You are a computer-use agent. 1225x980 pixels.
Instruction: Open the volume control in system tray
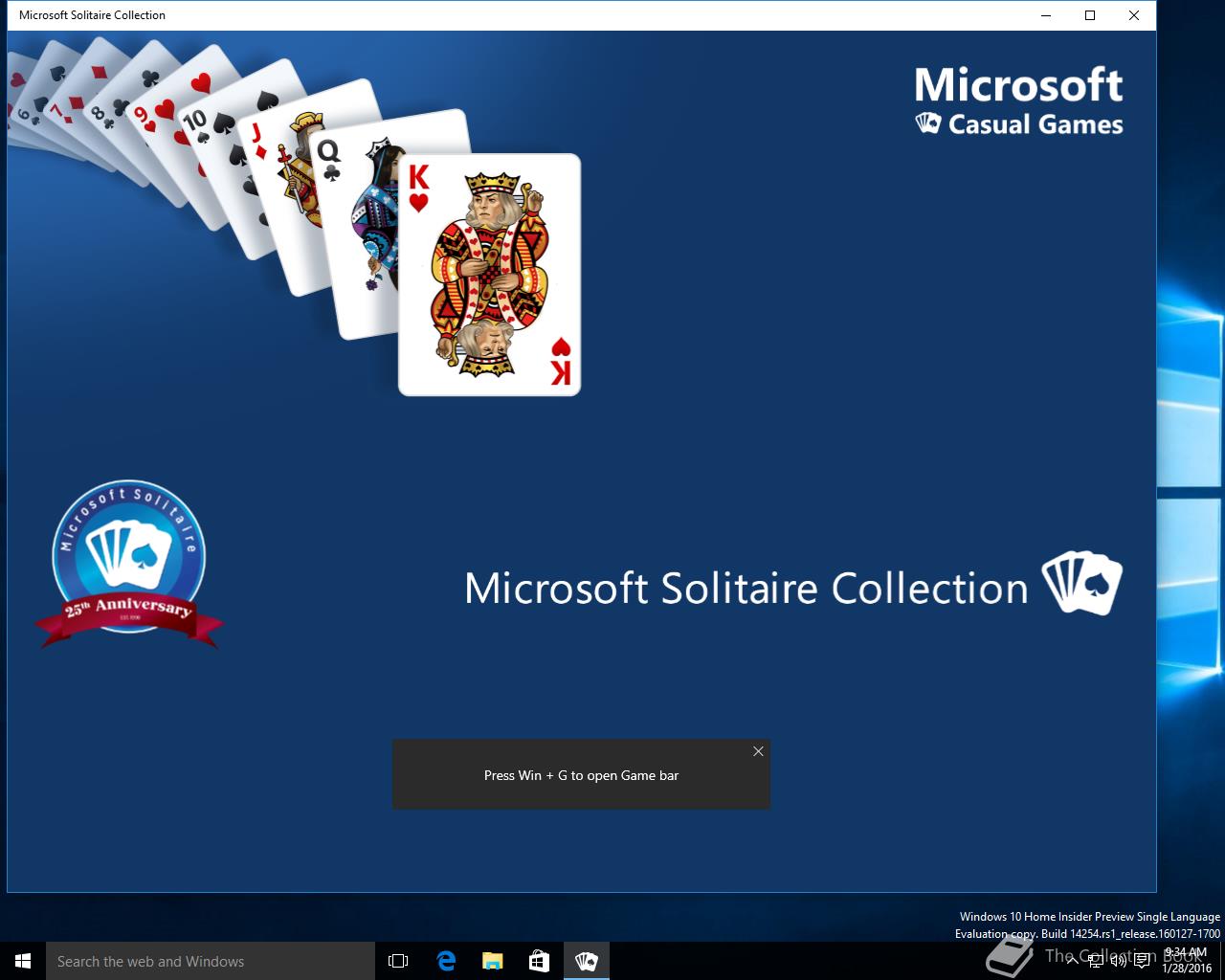pos(1118,961)
